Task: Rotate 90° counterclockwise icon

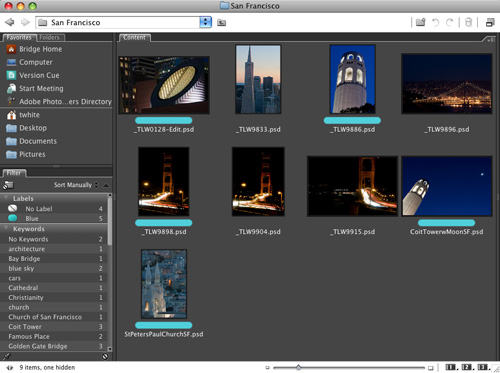Action: [x=435, y=22]
